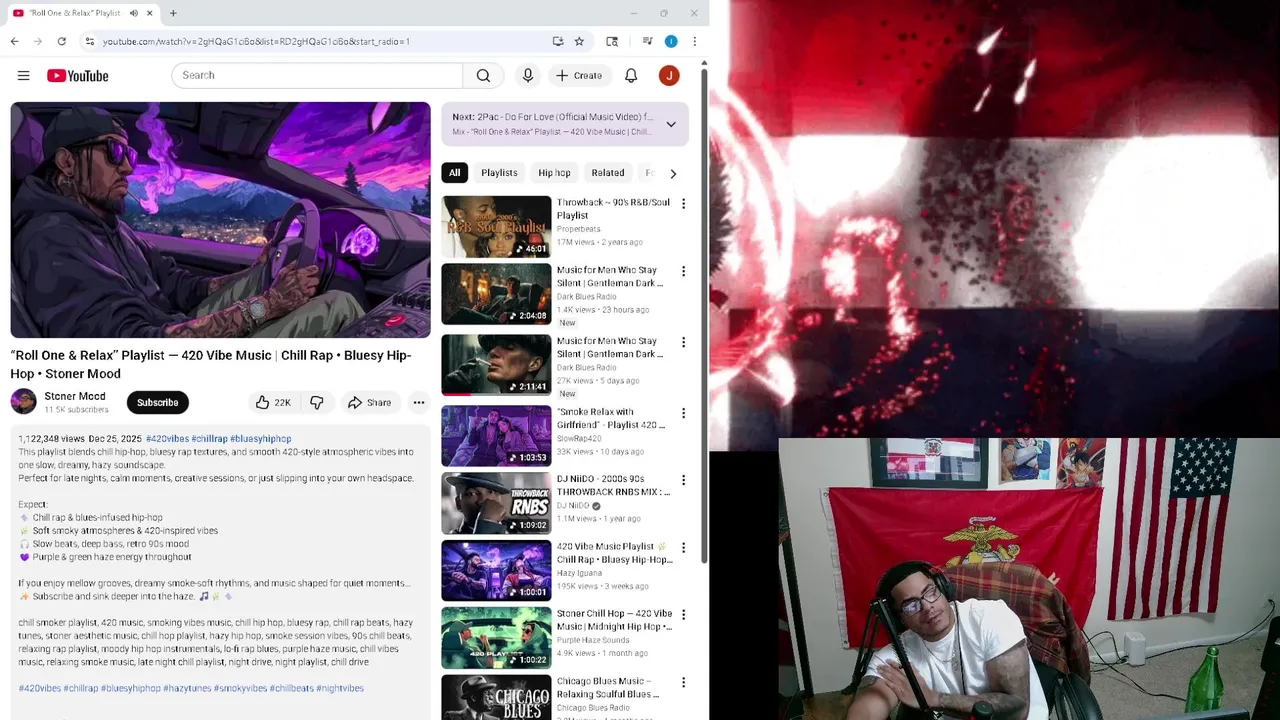Open Stoner Chill Hop — 420 Vibe title

tap(614, 620)
